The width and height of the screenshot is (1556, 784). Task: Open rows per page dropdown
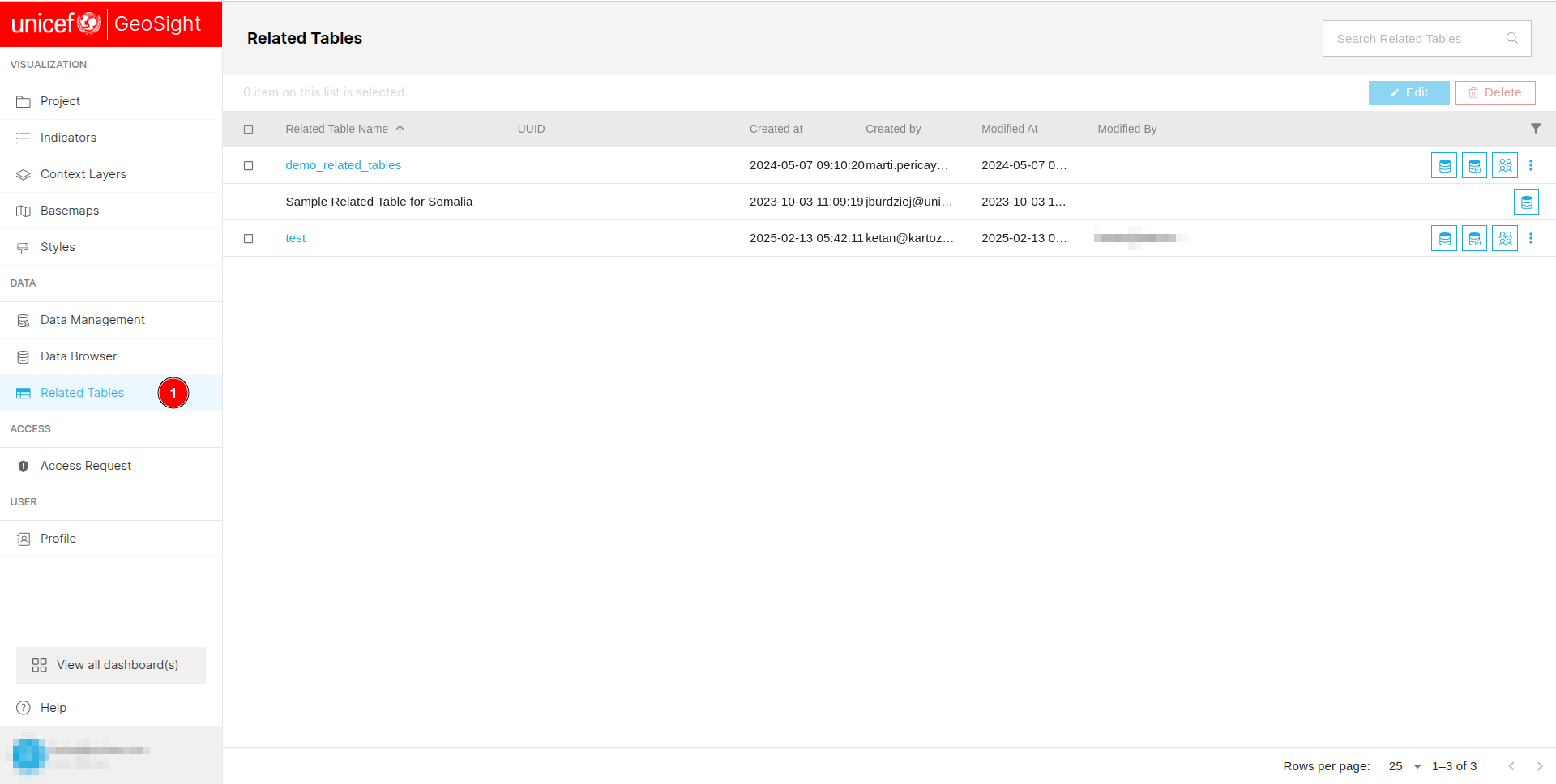[x=1405, y=766]
